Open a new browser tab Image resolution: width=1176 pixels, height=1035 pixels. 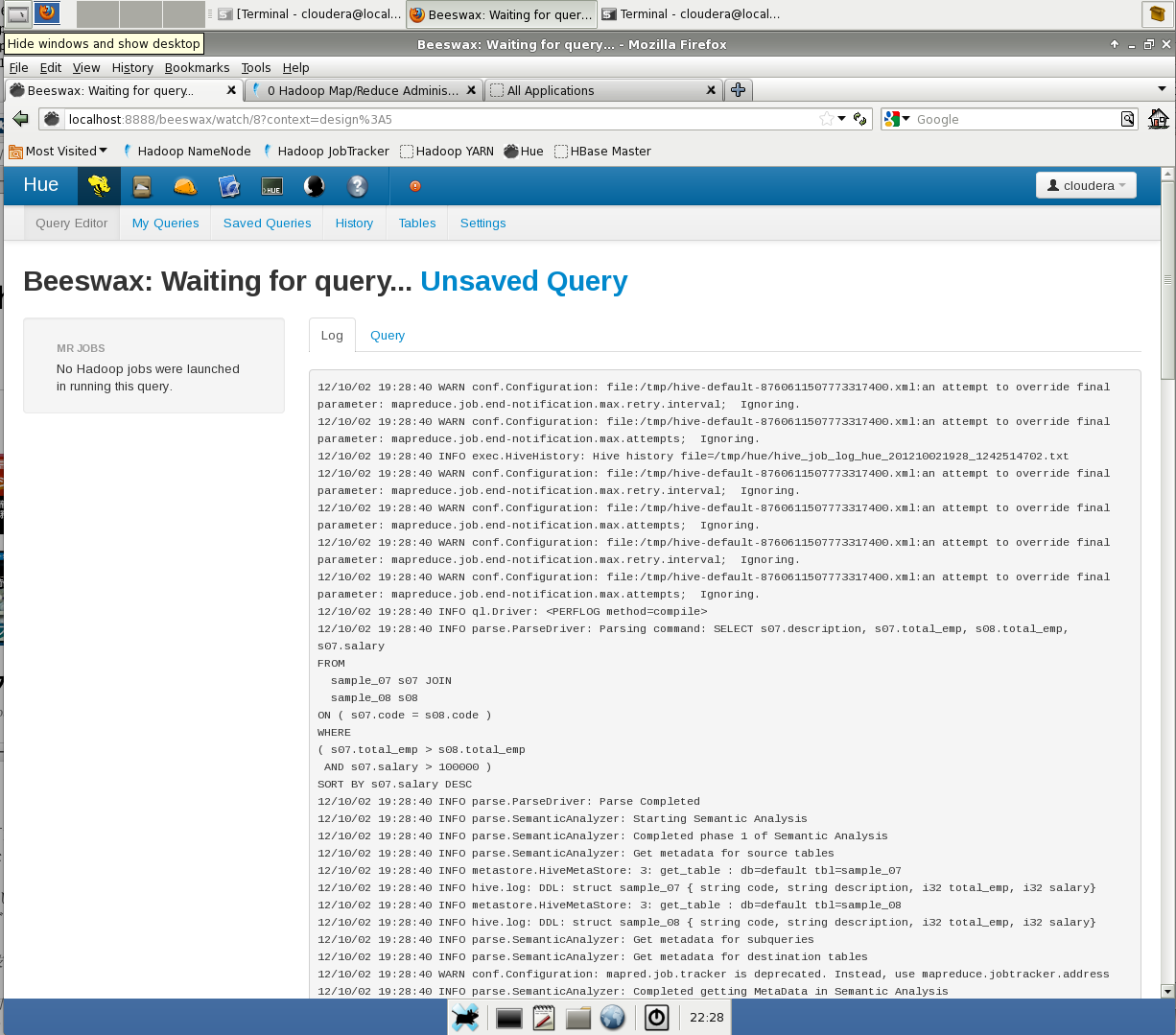(x=738, y=90)
